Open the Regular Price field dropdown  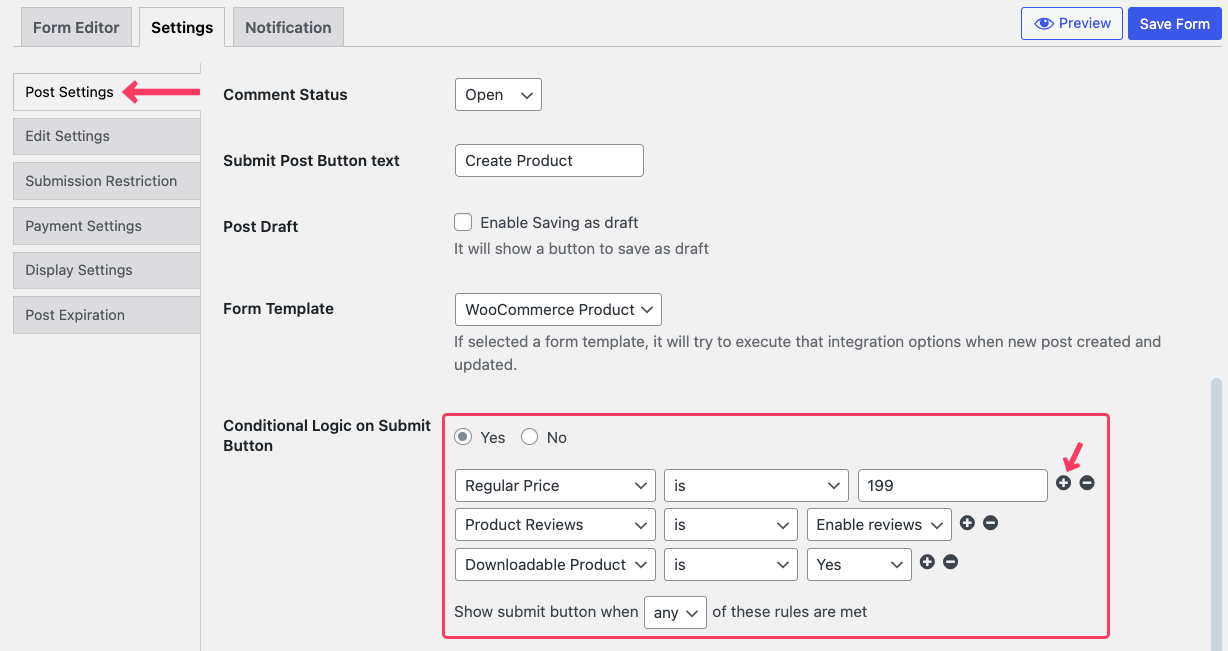point(555,485)
